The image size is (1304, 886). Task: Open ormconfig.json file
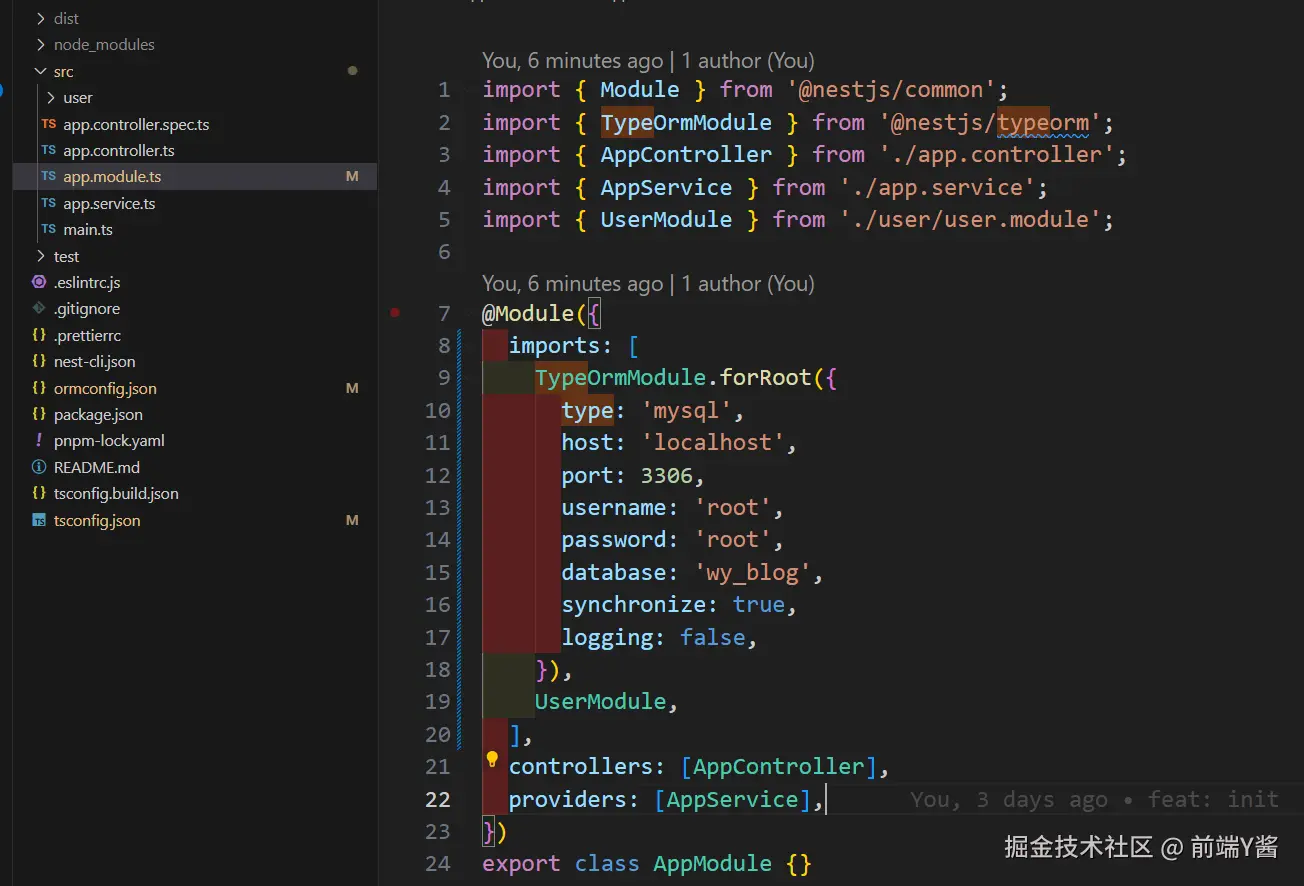point(105,388)
